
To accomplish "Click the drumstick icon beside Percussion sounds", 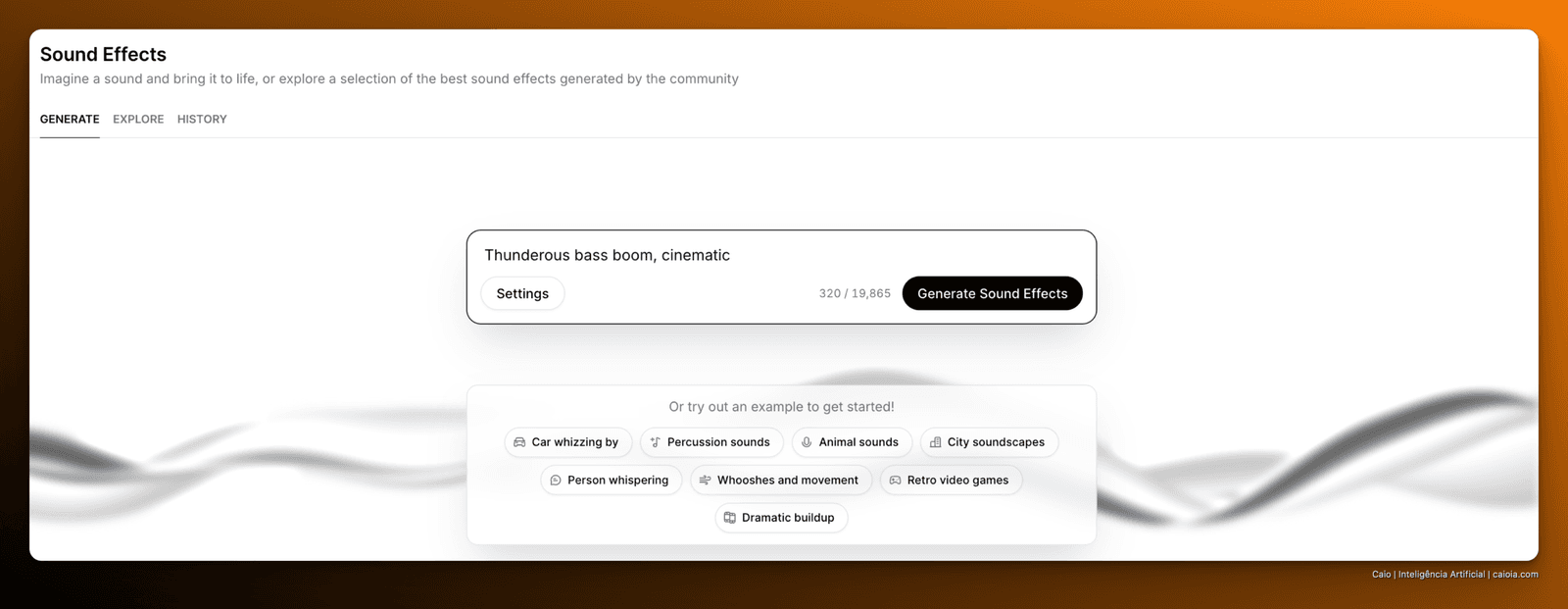I will 656,442.
